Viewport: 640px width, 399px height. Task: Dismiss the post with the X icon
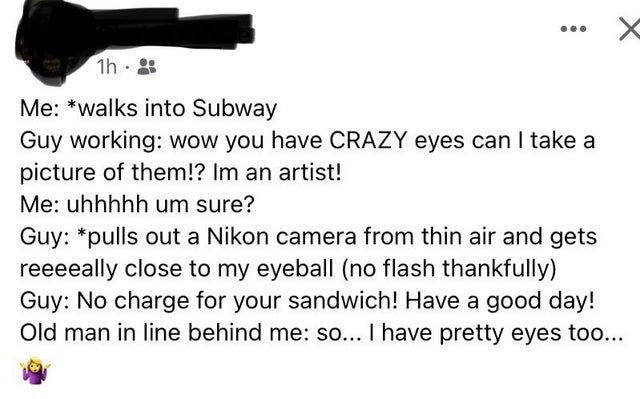[x=629, y=29]
